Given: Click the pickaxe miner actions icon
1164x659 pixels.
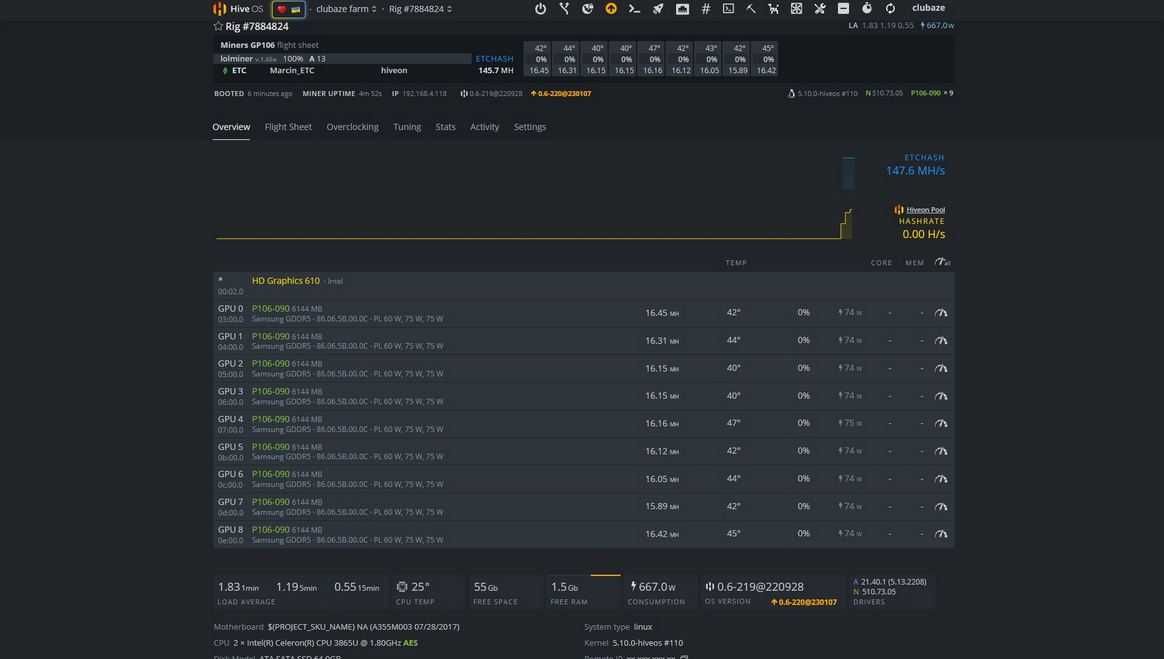Looking at the screenshot, I should pos(751,9).
